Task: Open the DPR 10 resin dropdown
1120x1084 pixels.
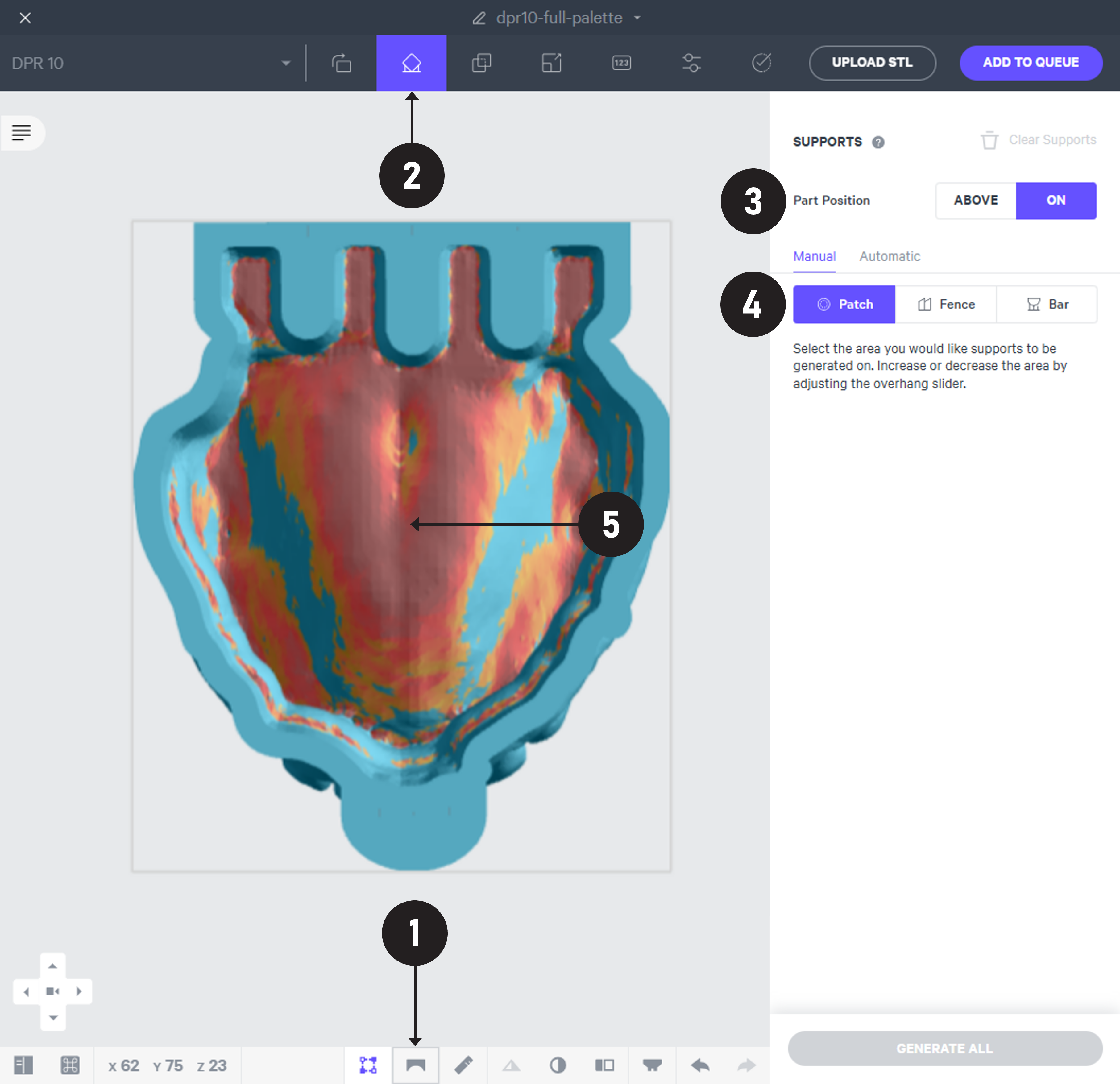Action: [x=152, y=63]
